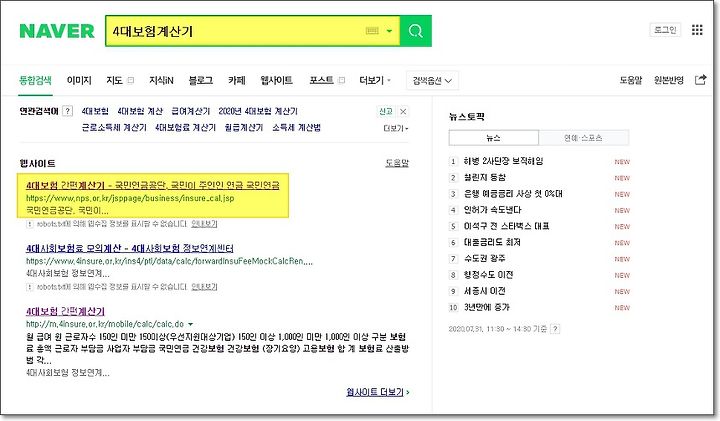Image resolution: width=720 pixels, height=421 pixels.
Task: Click related search 급여계산기
Action: [x=191, y=111]
